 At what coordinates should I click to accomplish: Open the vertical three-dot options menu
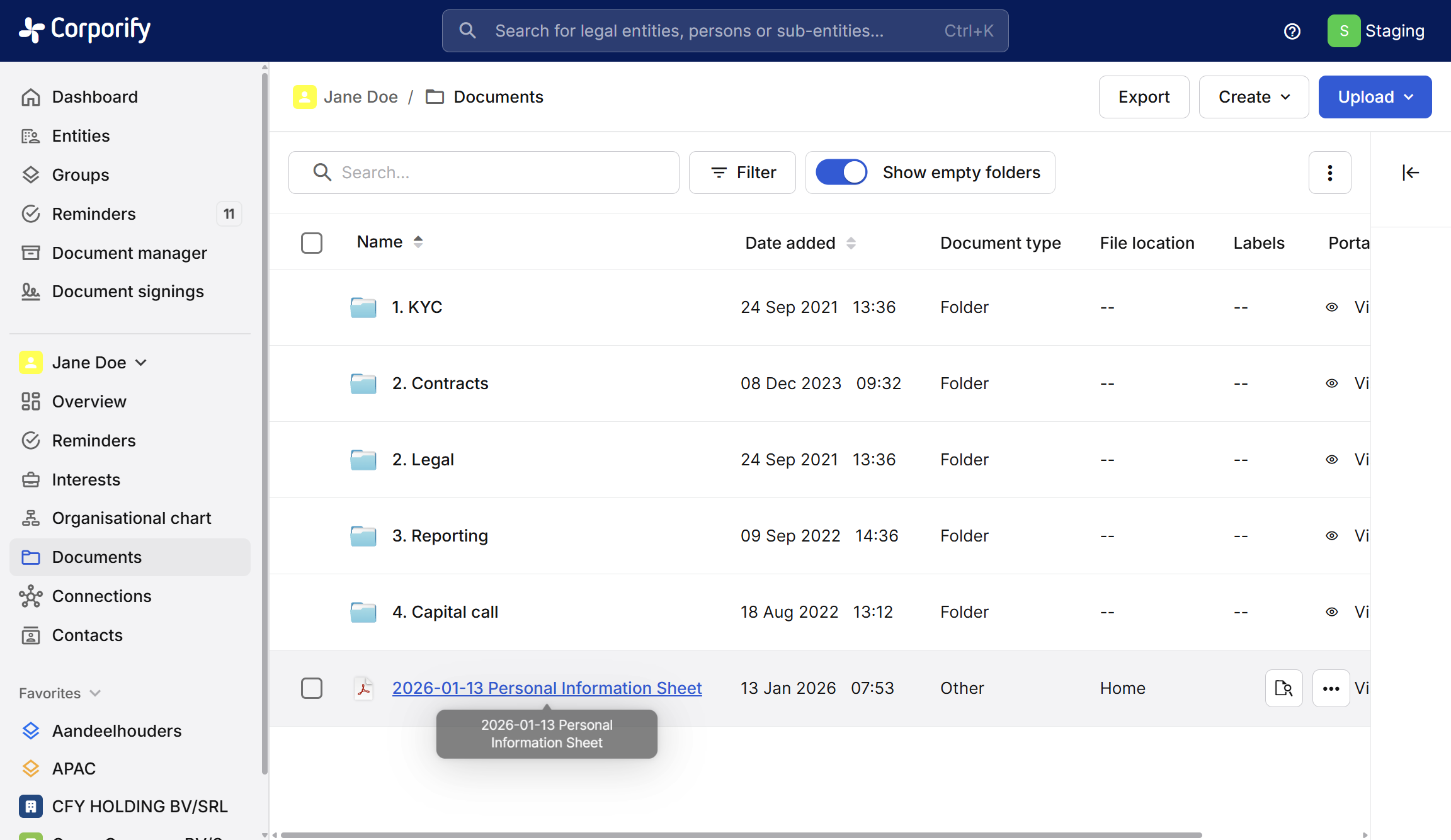[x=1329, y=173]
